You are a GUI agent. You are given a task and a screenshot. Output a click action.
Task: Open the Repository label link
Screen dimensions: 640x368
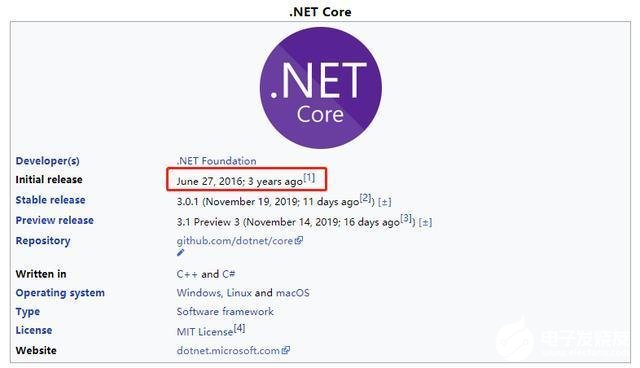point(43,241)
